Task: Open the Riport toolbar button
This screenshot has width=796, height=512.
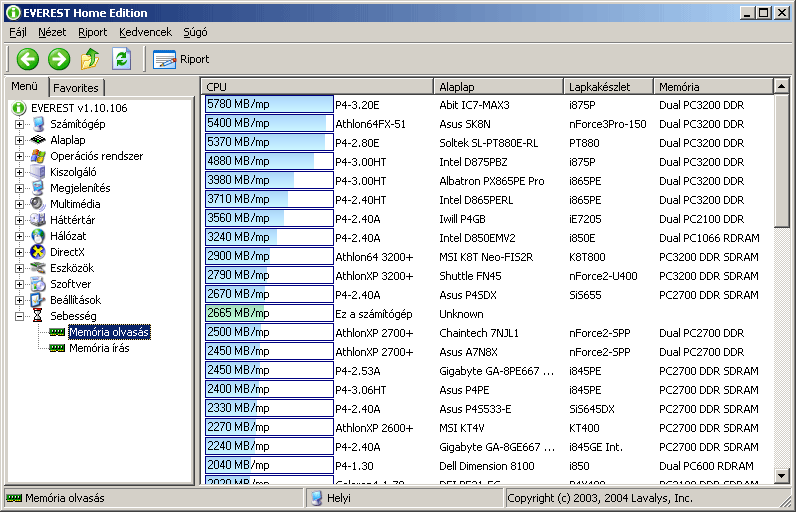Action: coord(181,59)
